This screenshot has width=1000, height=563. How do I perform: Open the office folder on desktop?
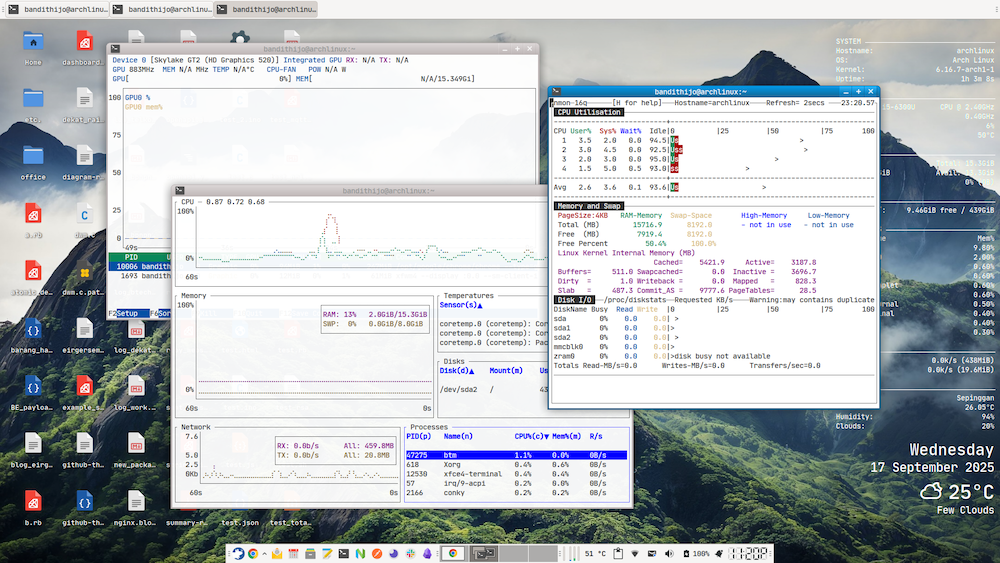(33, 157)
